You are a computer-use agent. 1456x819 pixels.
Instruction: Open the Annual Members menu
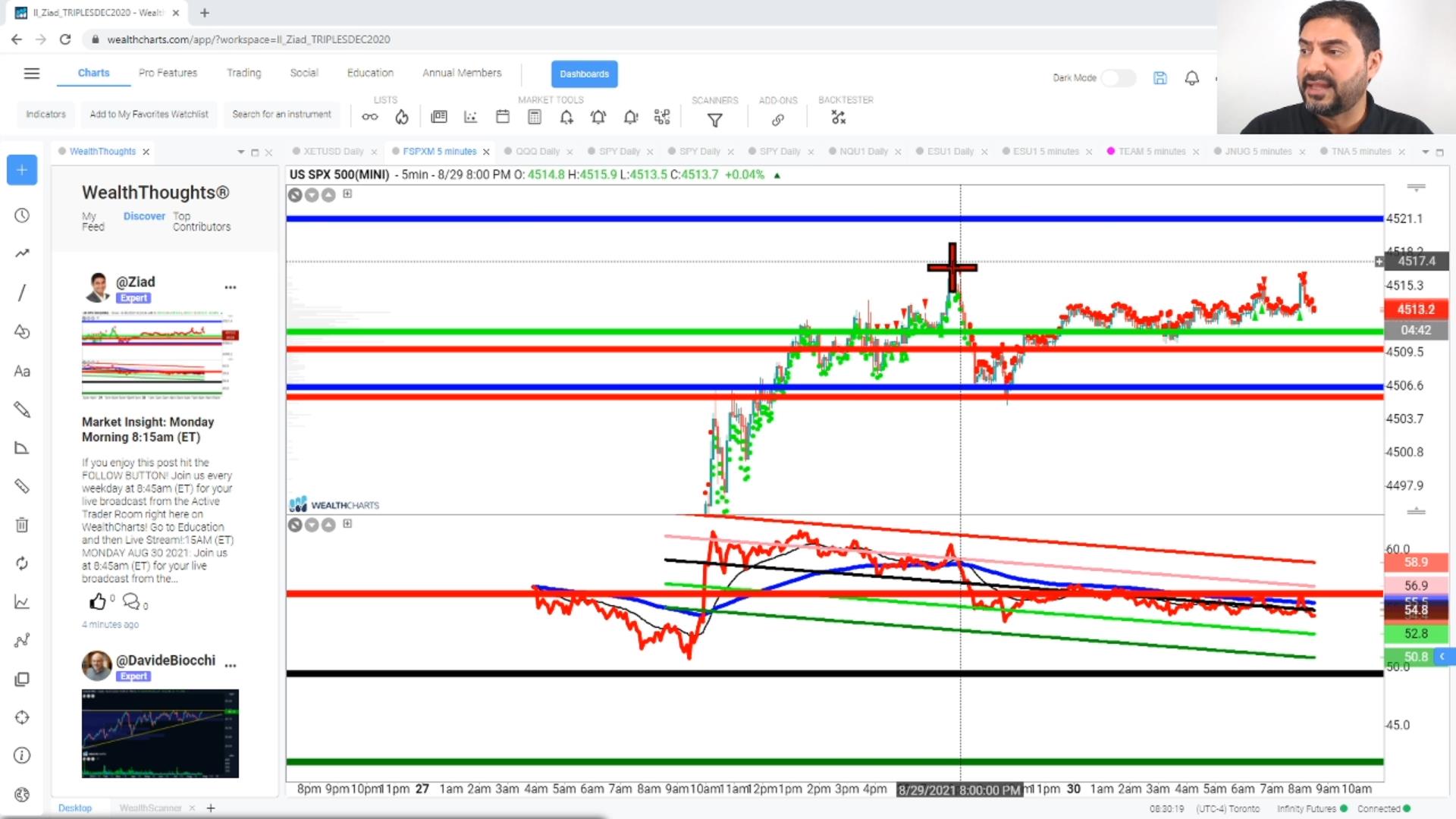click(x=462, y=73)
